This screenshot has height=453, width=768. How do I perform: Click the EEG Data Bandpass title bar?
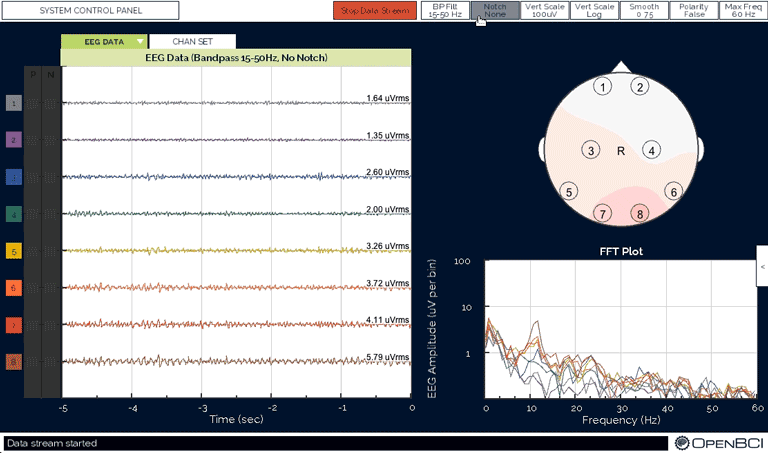(x=236, y=58)
